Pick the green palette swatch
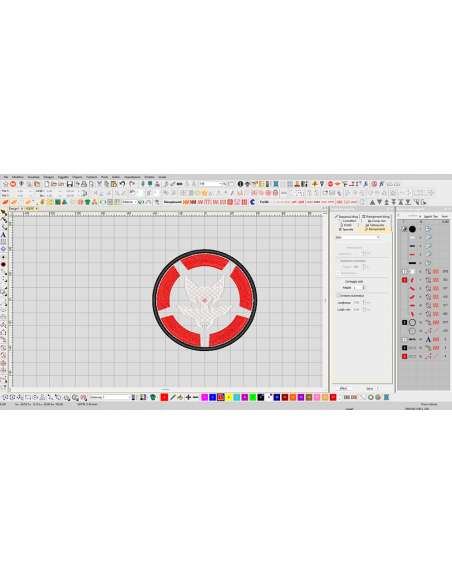Image resolution: width=452 pixels, height=584 pixels. point(253,397)
